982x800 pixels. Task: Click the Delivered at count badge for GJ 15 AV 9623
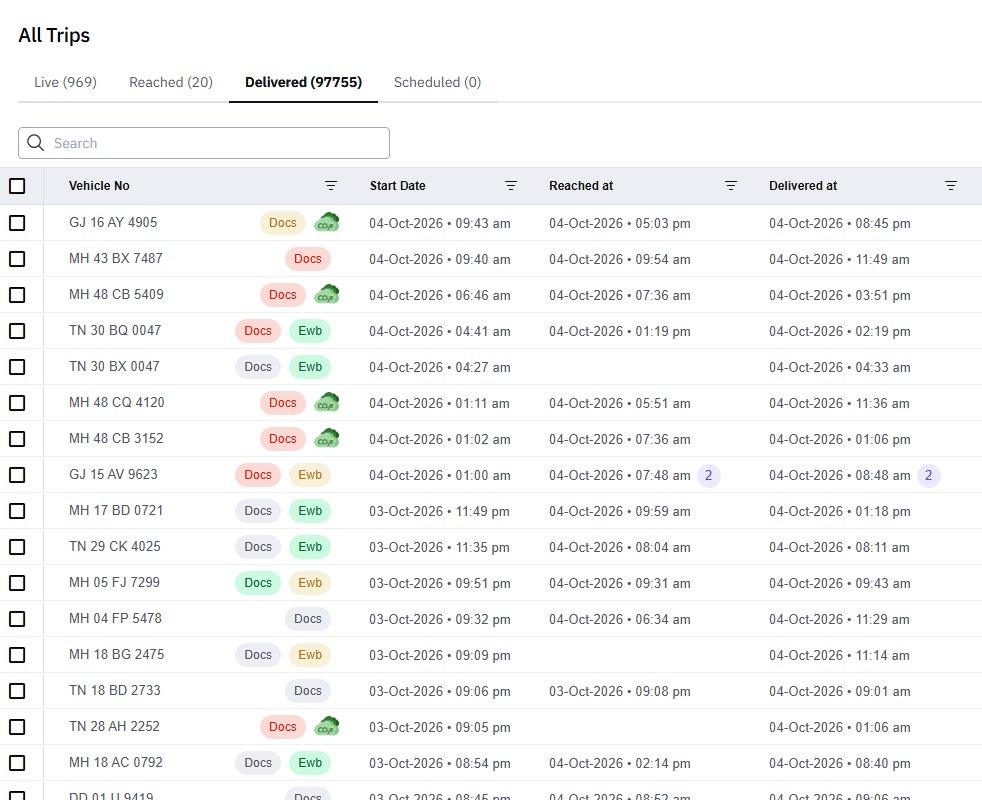tap(929, 475)
